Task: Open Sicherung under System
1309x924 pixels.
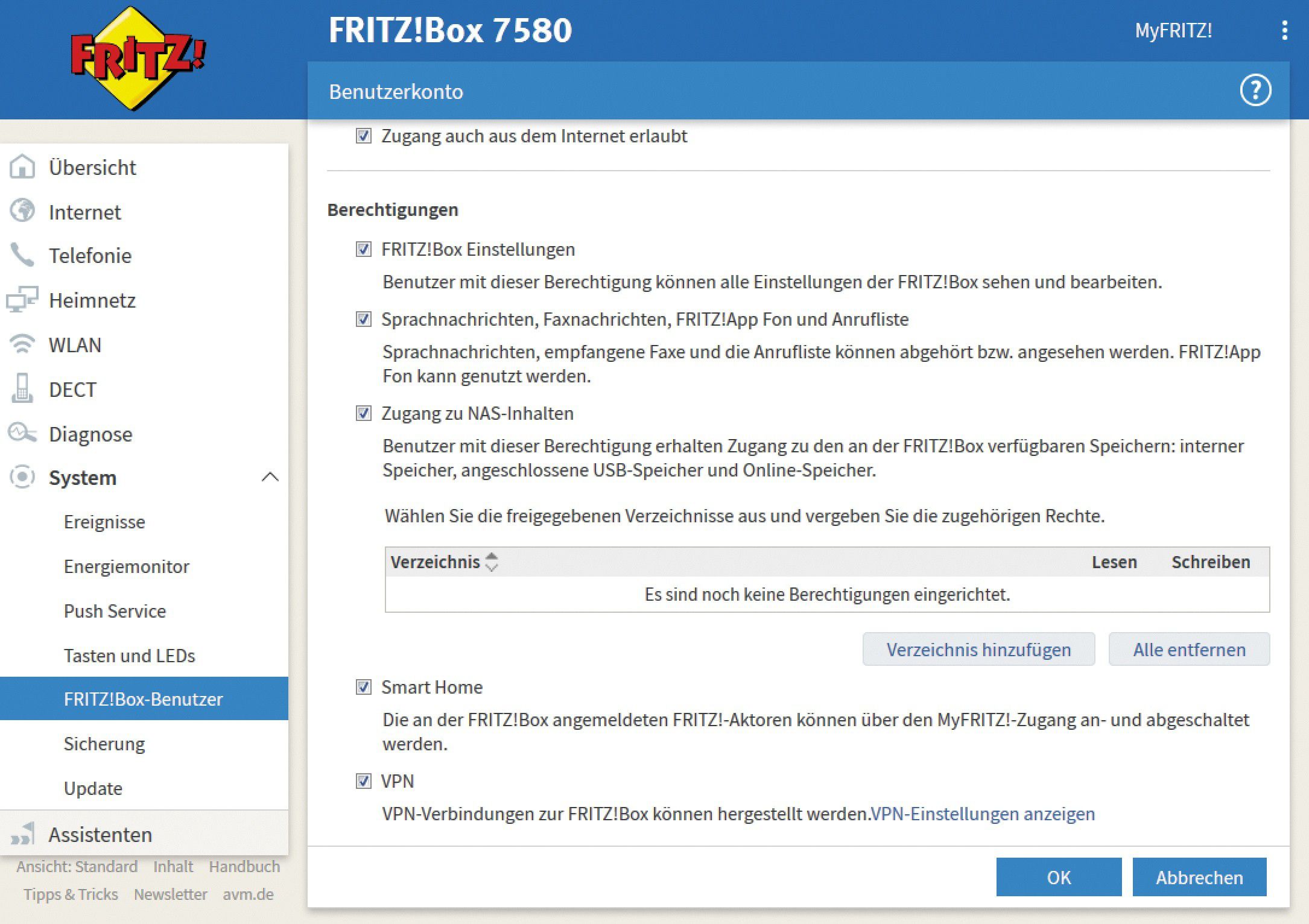Action: [104, 743]
